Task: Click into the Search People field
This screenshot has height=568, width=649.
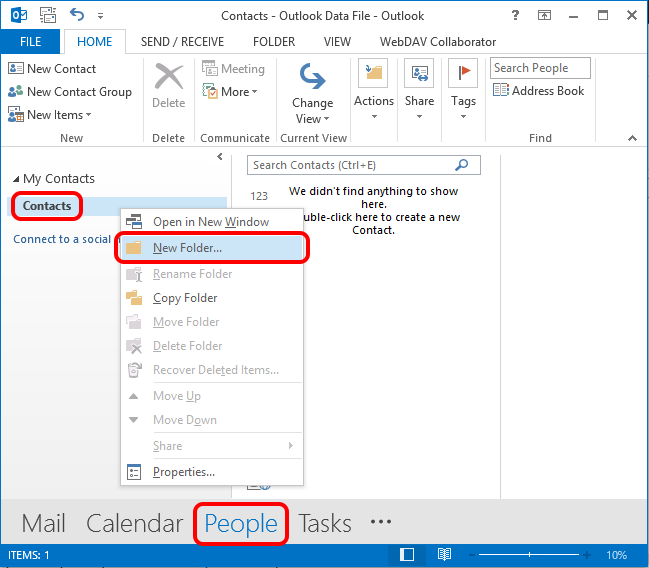Action: pos(540,68)
